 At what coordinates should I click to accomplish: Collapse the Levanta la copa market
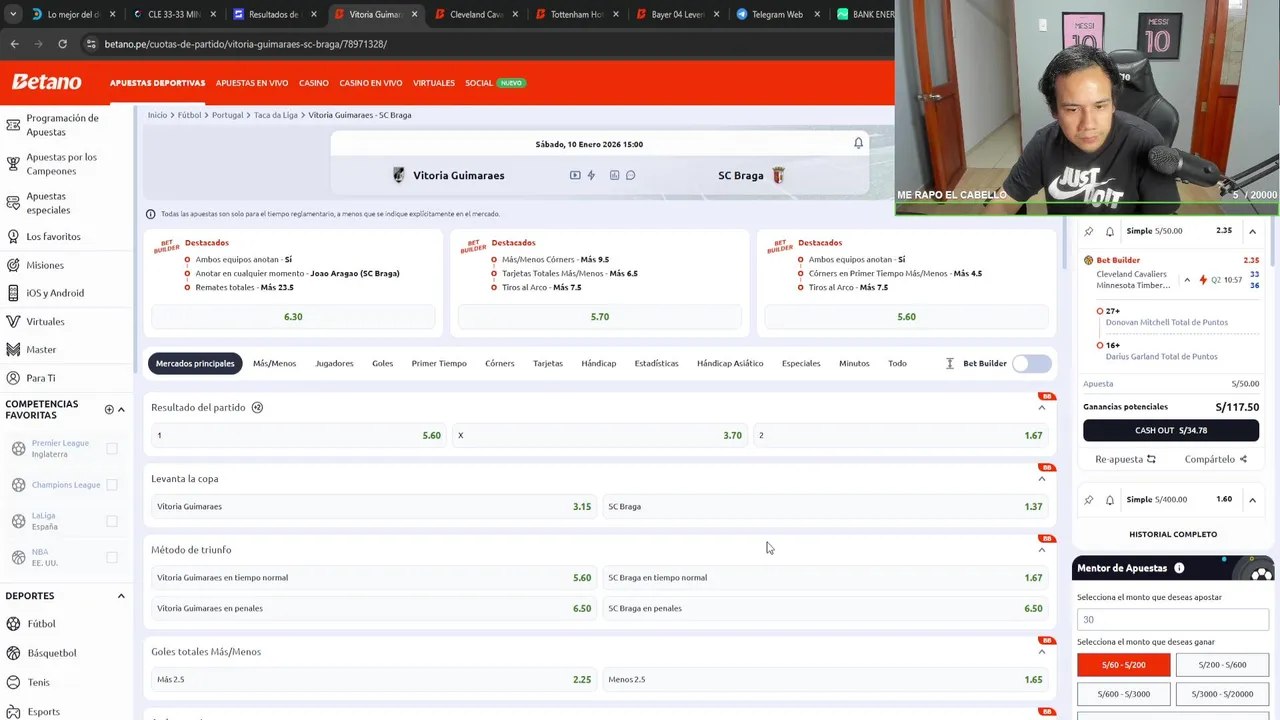coord(1041,478)
